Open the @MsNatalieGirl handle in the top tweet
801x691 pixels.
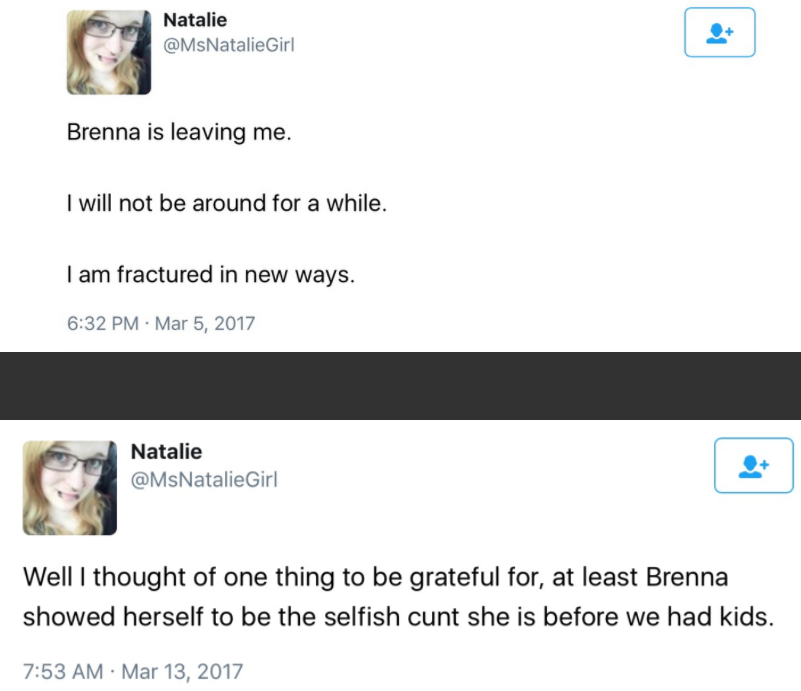(228, 45)
